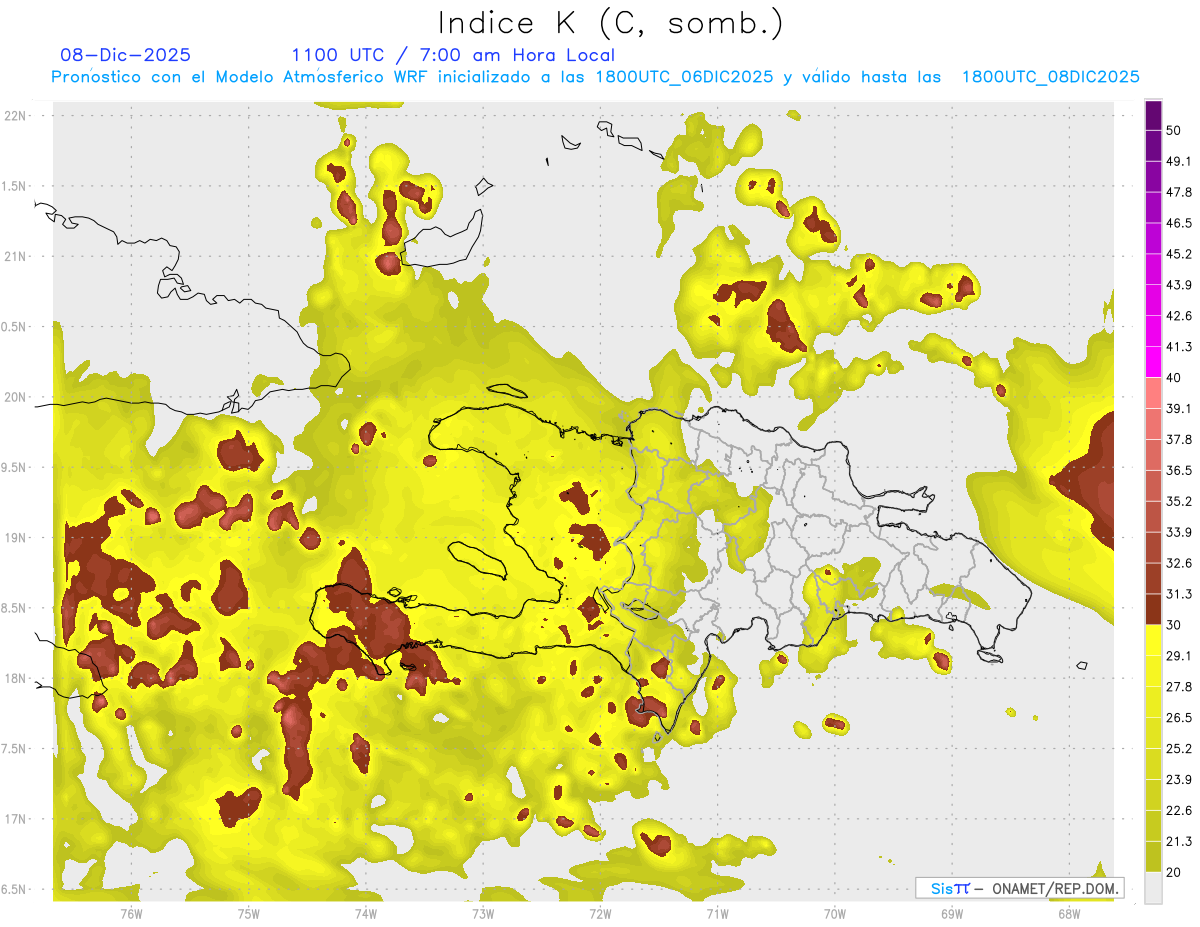The width and height of the screenshot is (1200, 927).
Task: Click the longitude axis label "68W"
Action: tap(1069, 914)
